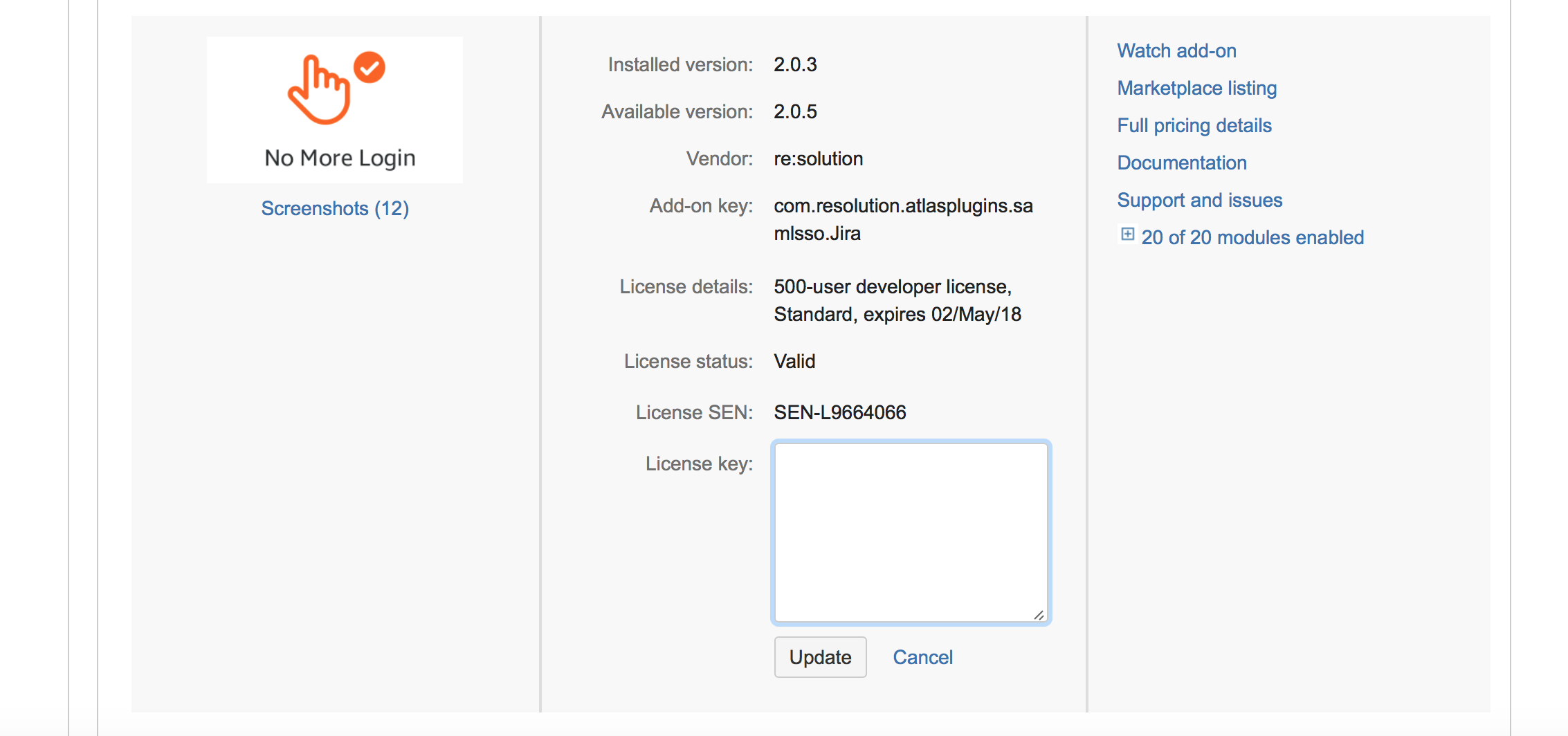Click the plus icon beside modules enabled
Viewport: 1568px width, 736px height.
pos(1127,235)
